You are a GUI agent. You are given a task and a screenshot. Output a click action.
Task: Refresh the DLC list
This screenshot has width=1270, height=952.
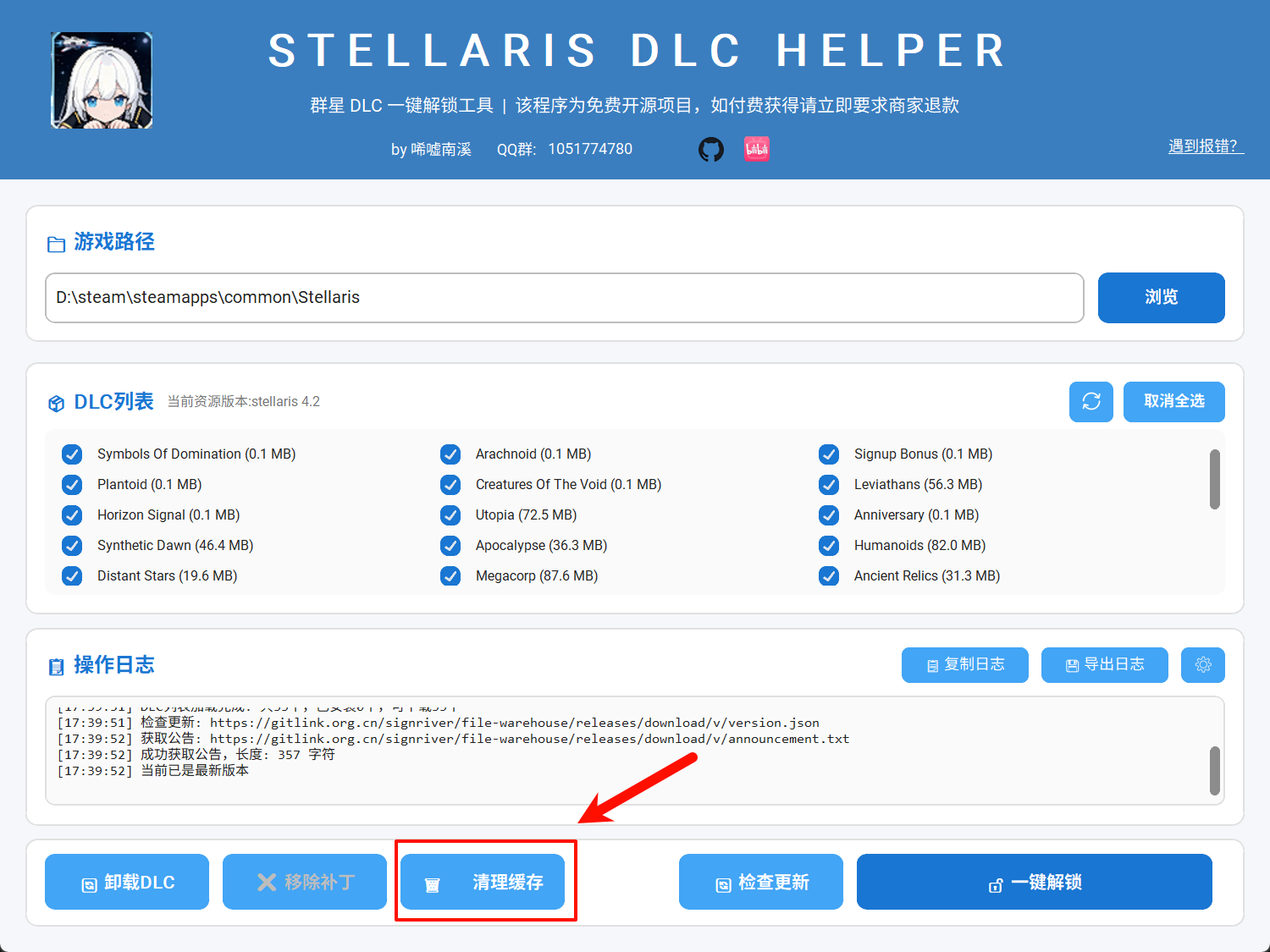pyautogui.click(x=1091, y=401)
